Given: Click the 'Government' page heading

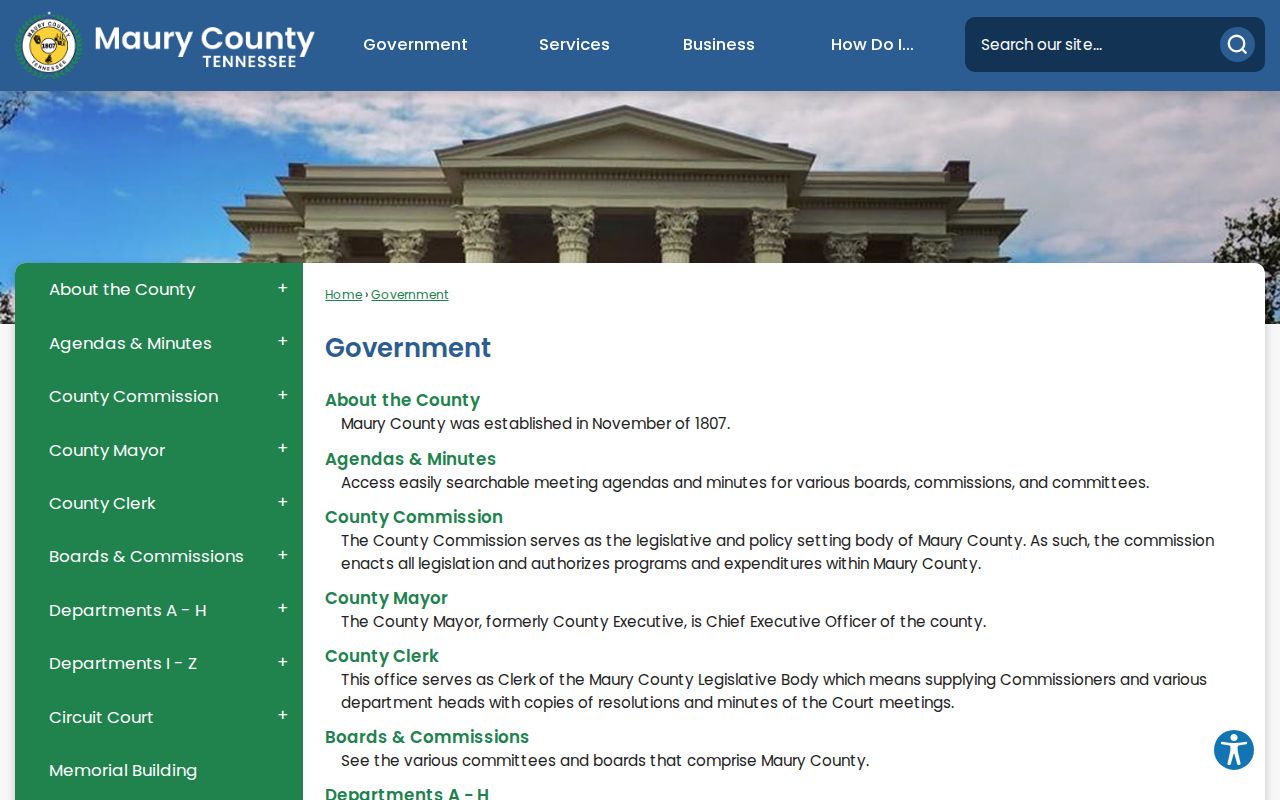Looking at the screenshot, I should [x=408, y=348].
